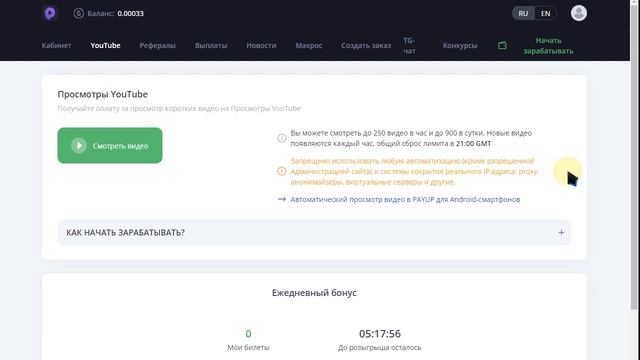Click the balance coin icon

(78, 13)
